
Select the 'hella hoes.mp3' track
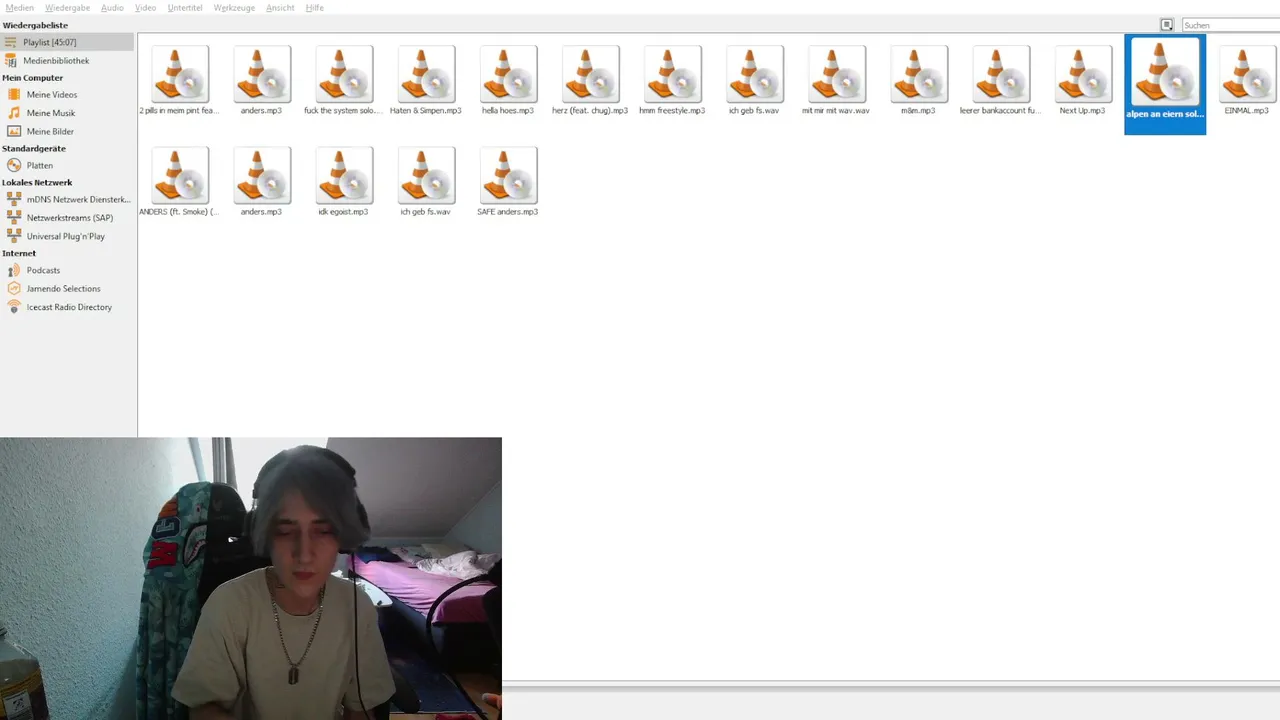[x=508, y=80]
